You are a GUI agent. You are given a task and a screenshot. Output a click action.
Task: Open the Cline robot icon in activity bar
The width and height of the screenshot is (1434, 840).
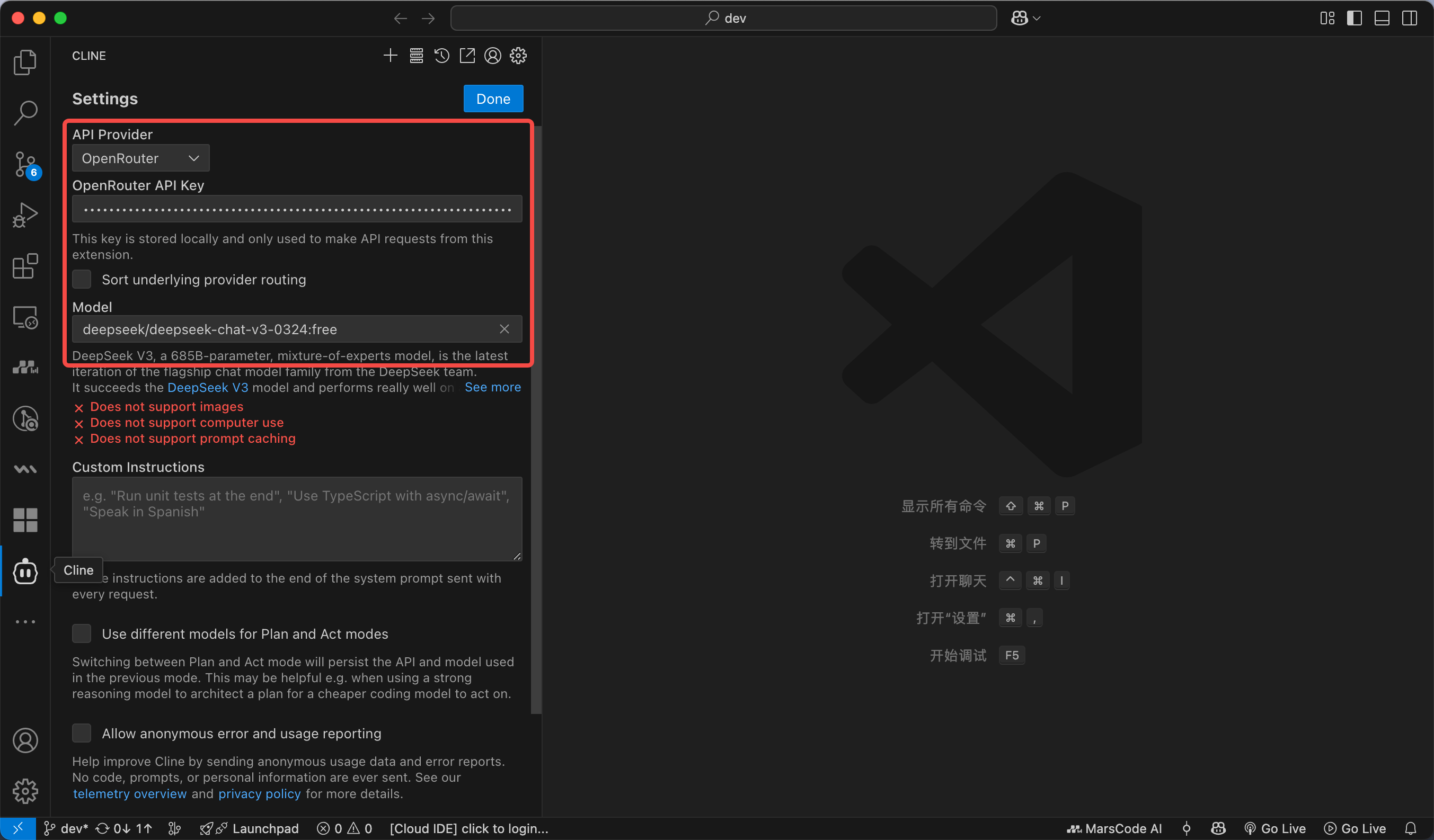point(25,571)
